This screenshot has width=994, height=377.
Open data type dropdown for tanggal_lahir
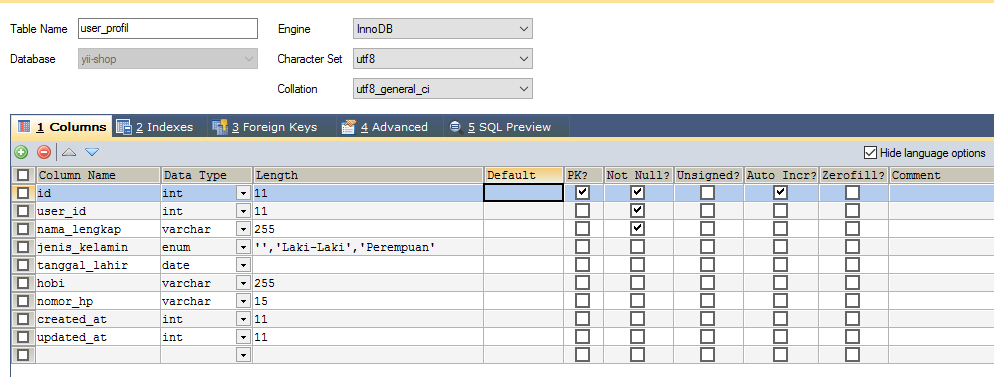[x=243, y=265]
